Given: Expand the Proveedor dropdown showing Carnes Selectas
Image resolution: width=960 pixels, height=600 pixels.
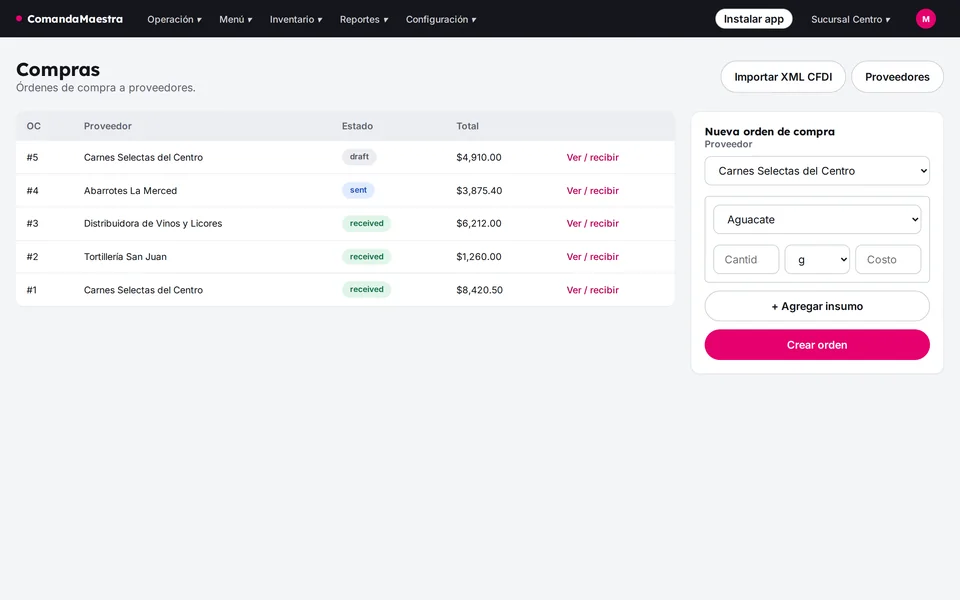Looking at the screenshot, I should pos(817,171).
